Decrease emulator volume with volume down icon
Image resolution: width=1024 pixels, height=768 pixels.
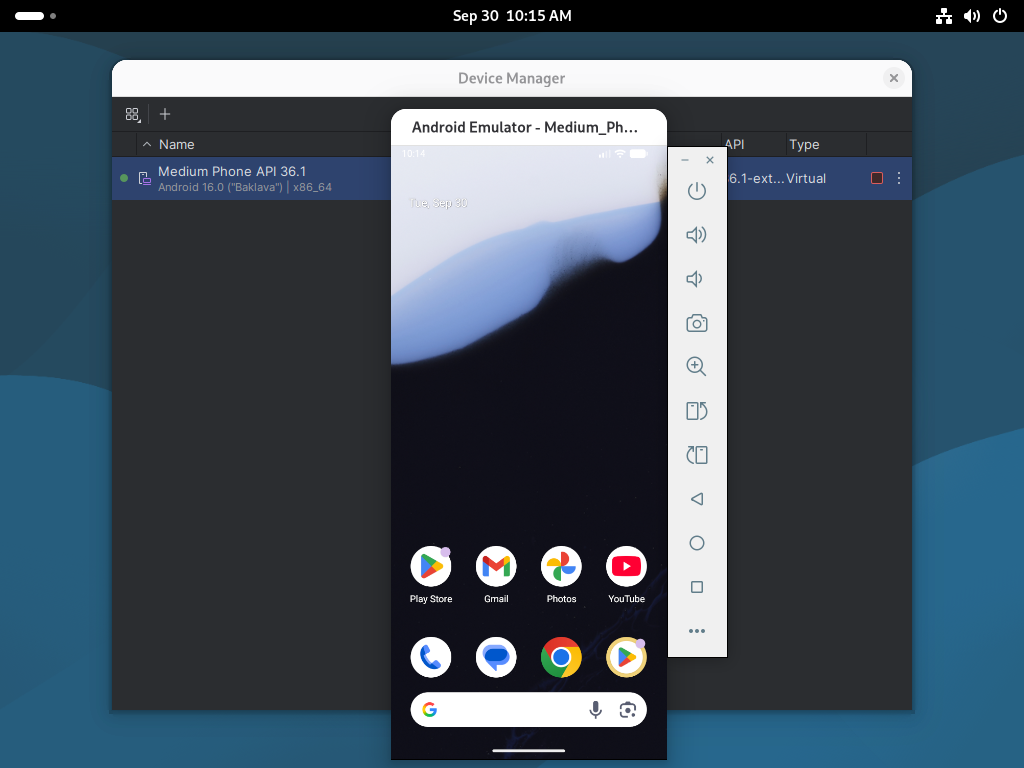(x=696, y=278)
